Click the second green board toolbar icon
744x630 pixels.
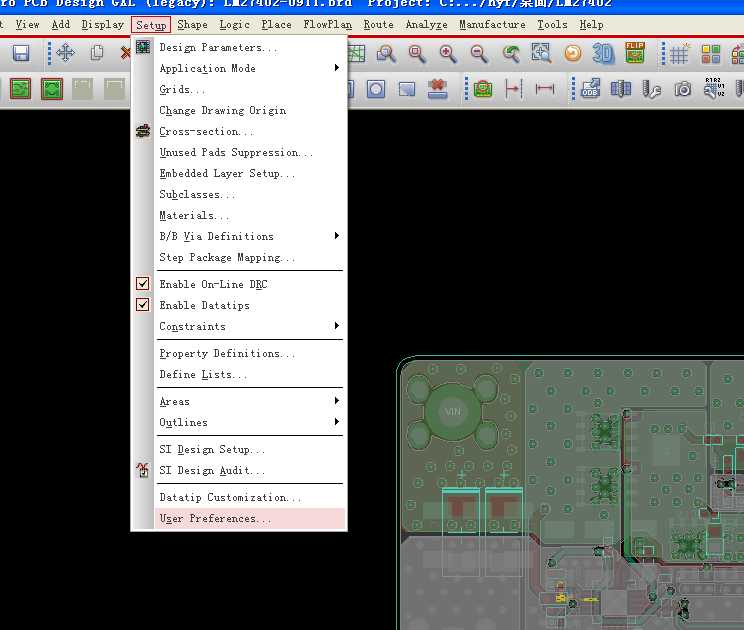point(52,89)
